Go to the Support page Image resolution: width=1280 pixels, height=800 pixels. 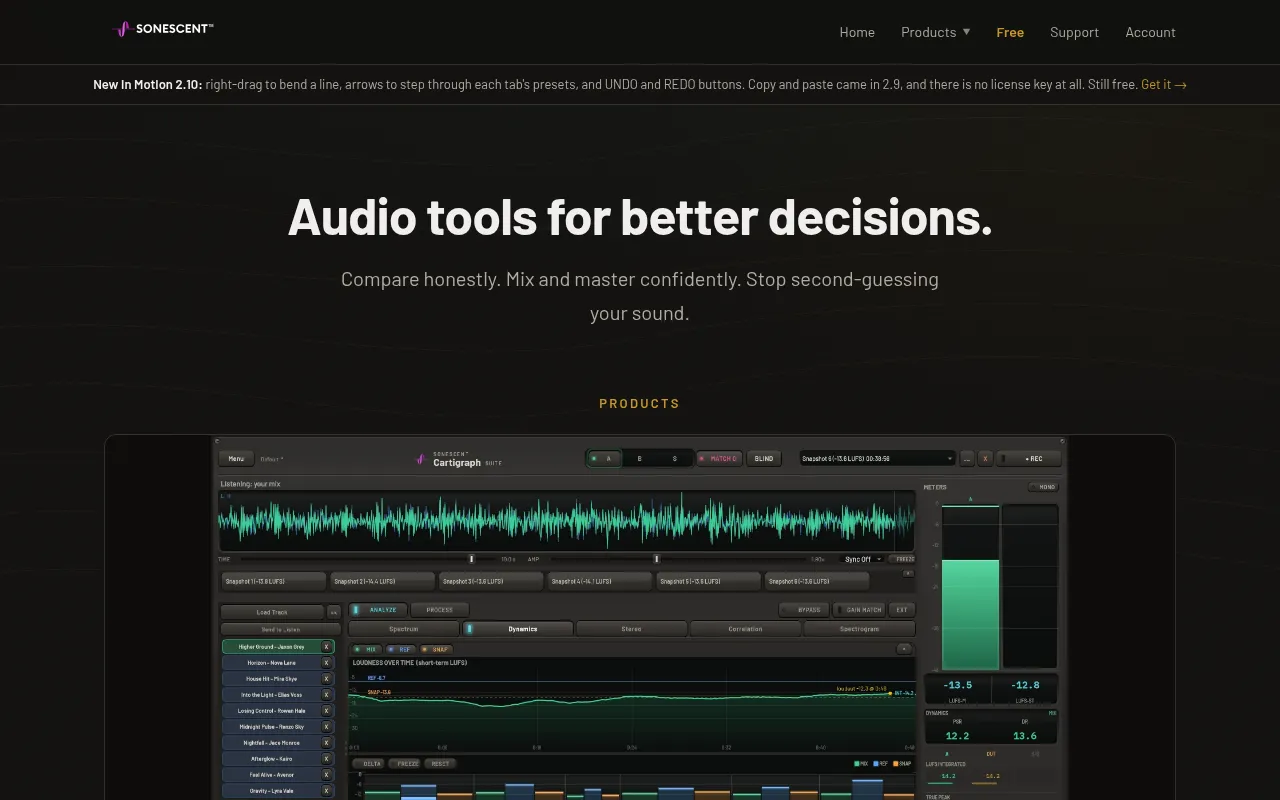1074,32
